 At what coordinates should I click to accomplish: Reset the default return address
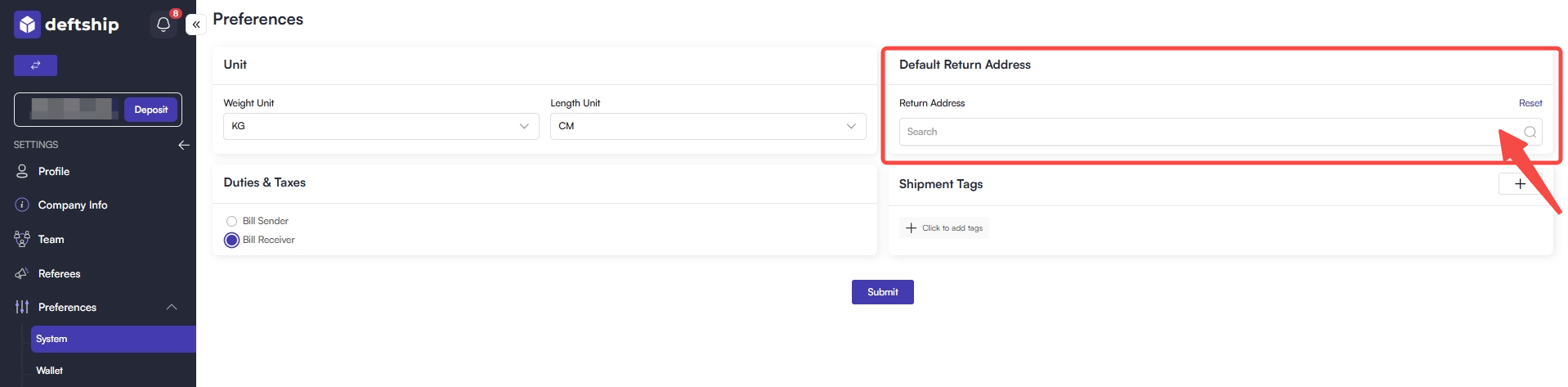pos(1530,103)
